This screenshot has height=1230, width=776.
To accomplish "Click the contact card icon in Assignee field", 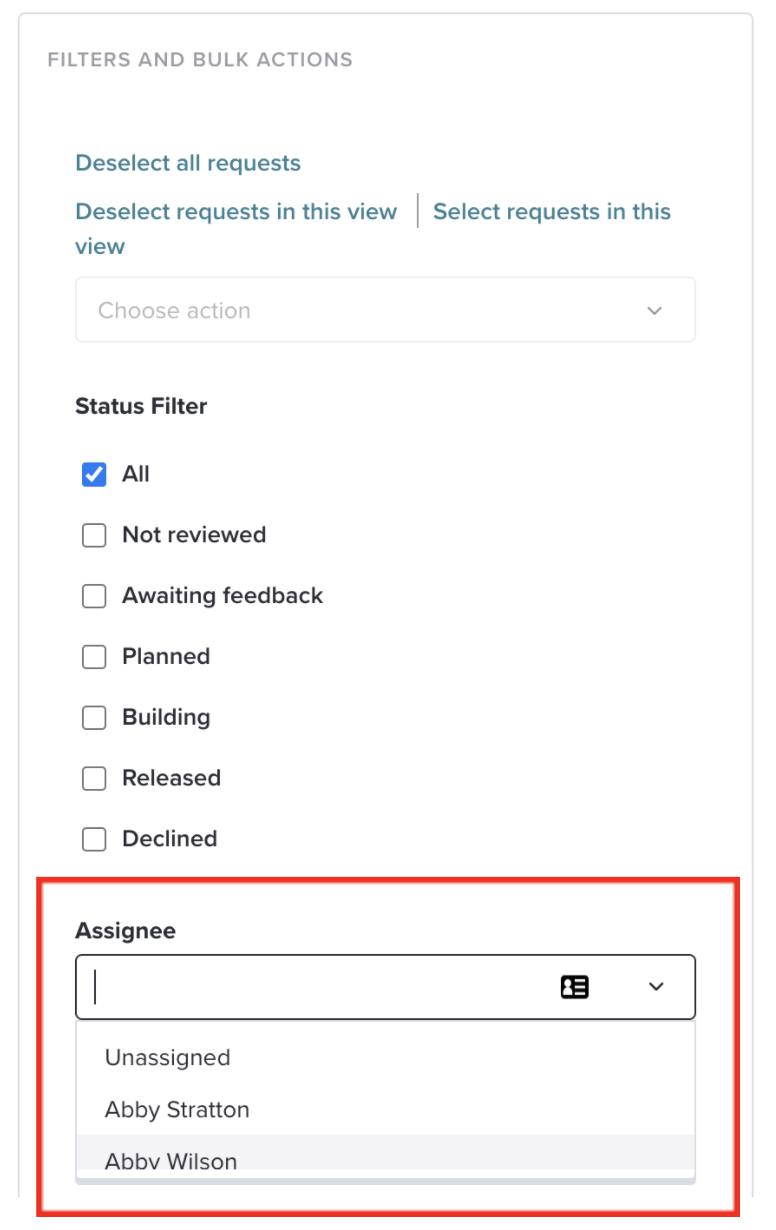I will 575,988.
